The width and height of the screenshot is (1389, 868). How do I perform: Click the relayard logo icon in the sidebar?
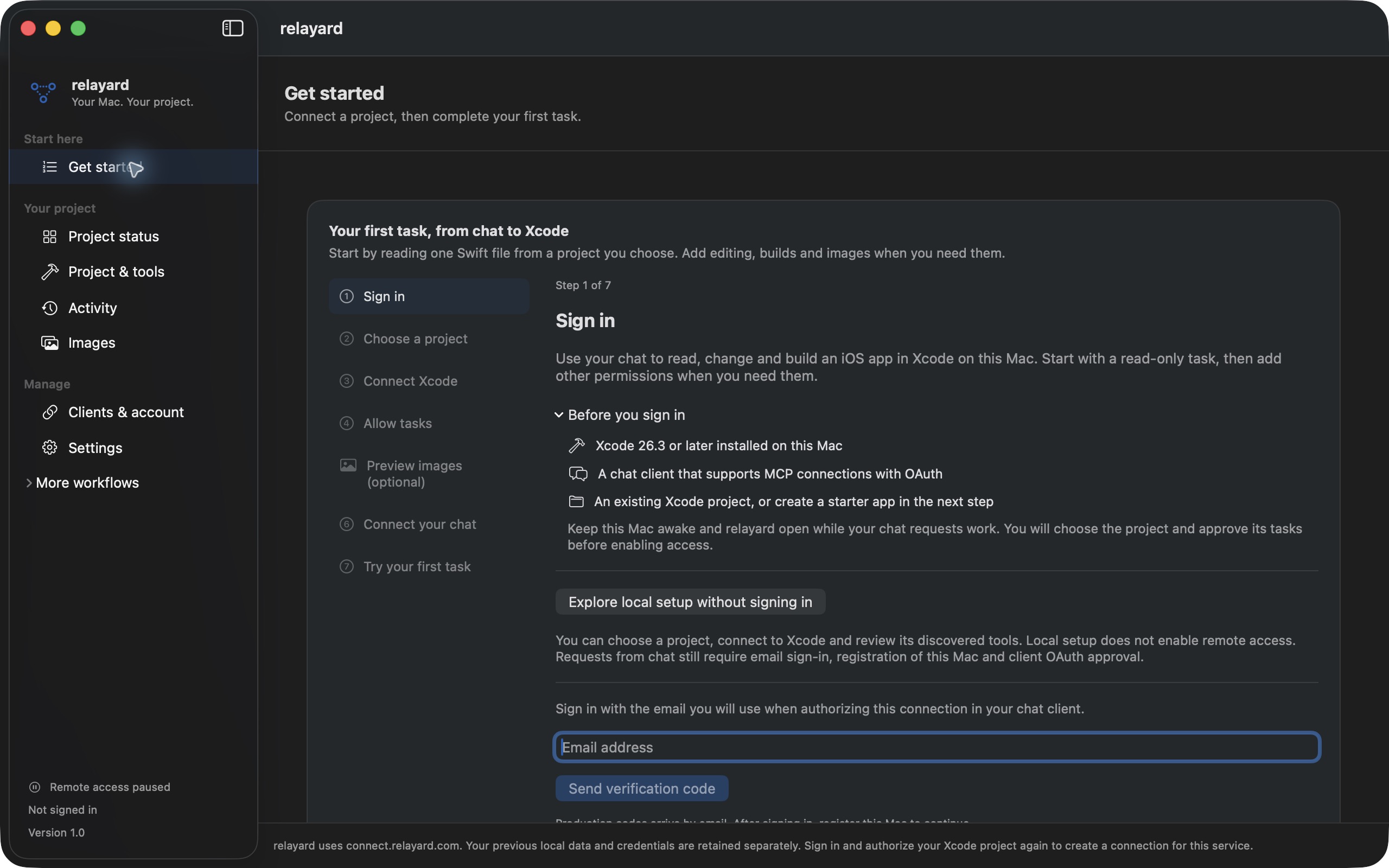43,92
